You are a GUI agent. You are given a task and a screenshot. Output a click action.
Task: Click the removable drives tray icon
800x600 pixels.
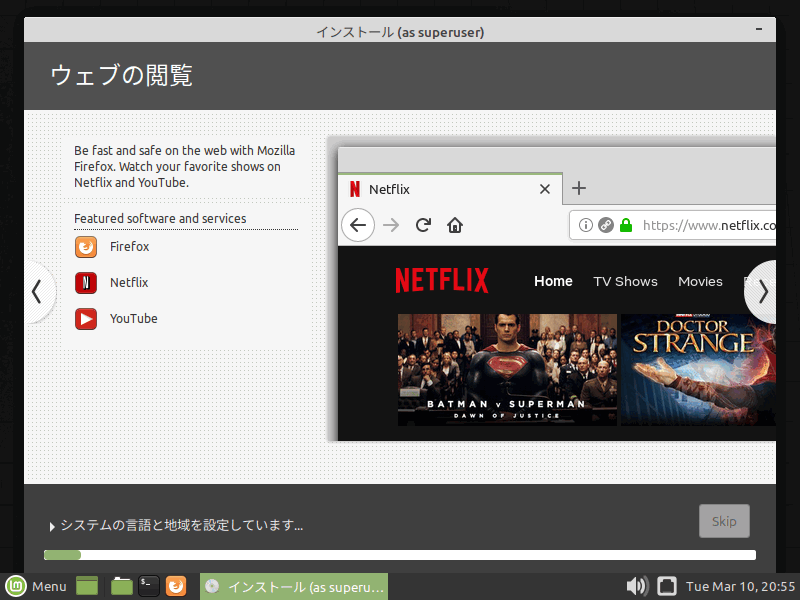point(666,586)
